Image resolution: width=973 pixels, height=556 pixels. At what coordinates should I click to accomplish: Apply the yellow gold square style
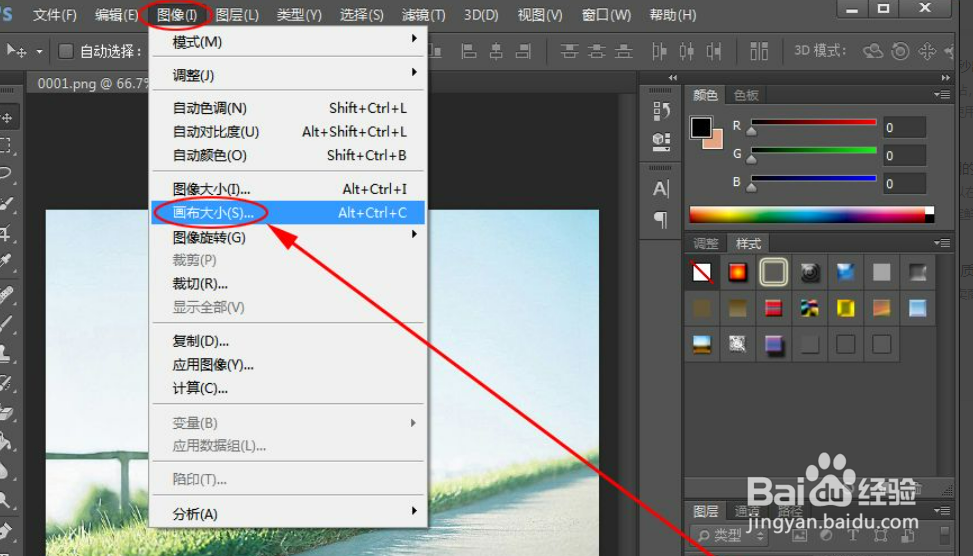846,308
